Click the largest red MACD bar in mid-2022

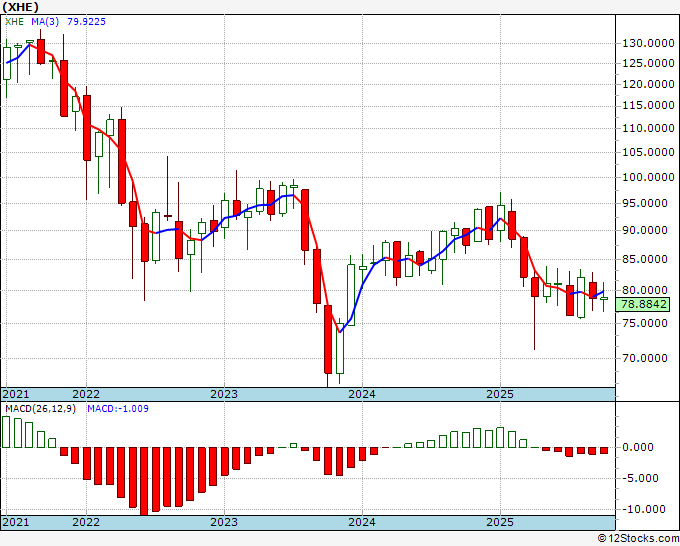click(144, 481)
